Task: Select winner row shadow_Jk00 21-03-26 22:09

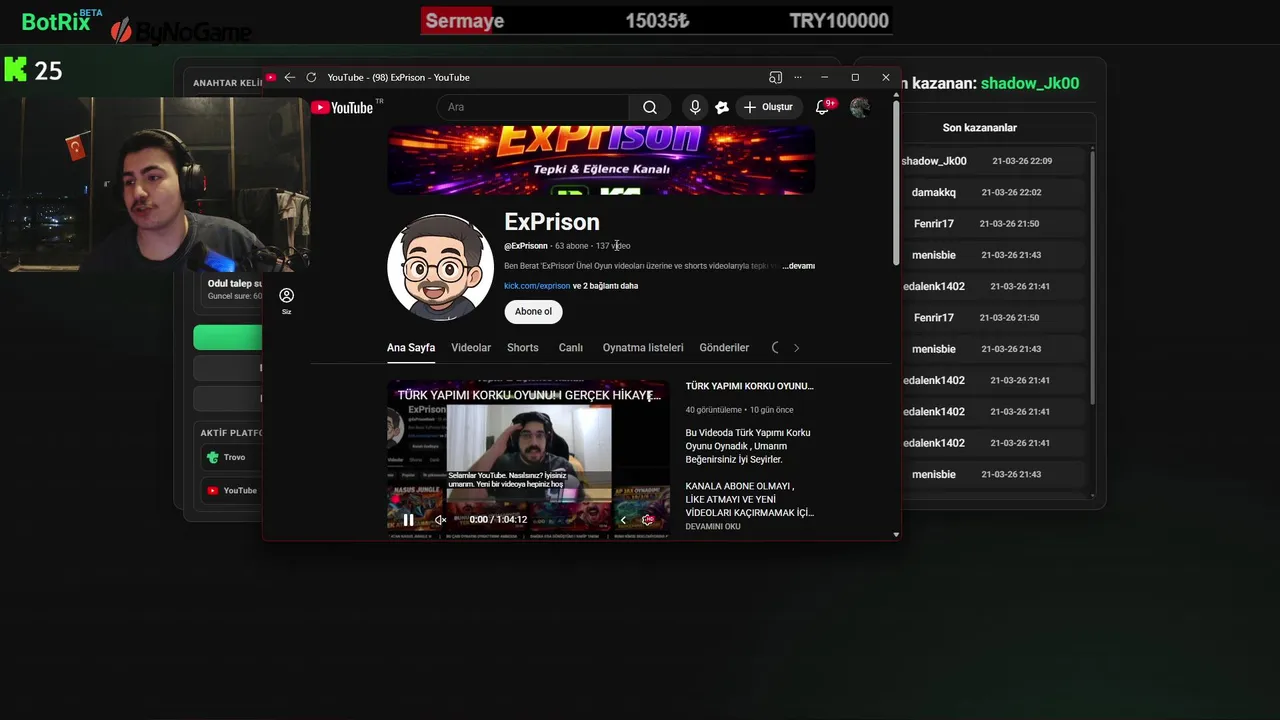Action: (x=992, y=161)
